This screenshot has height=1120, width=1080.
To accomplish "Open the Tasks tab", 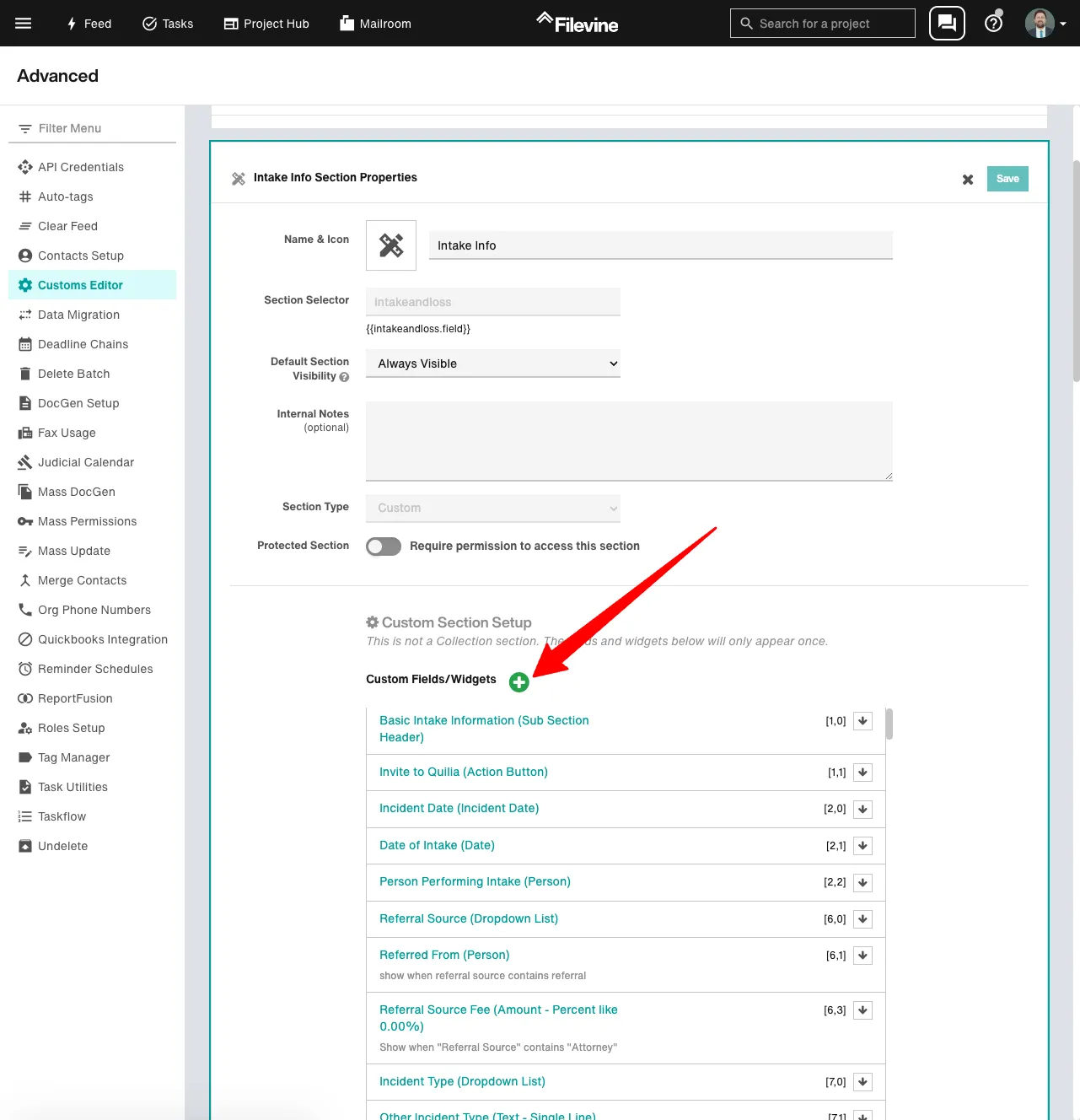I will [168, 24].
